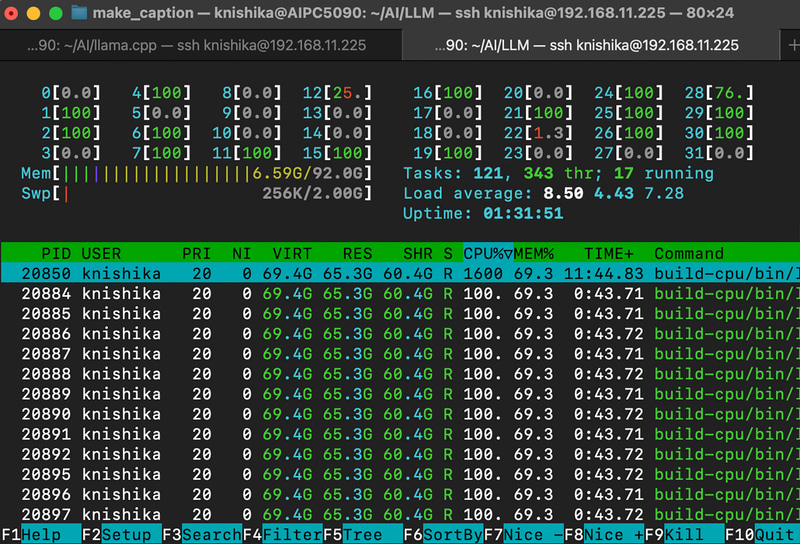The width and height of the screenshot is (800, 544).
Task: Sort by the S state column header
Action: [x=448, y=253]
